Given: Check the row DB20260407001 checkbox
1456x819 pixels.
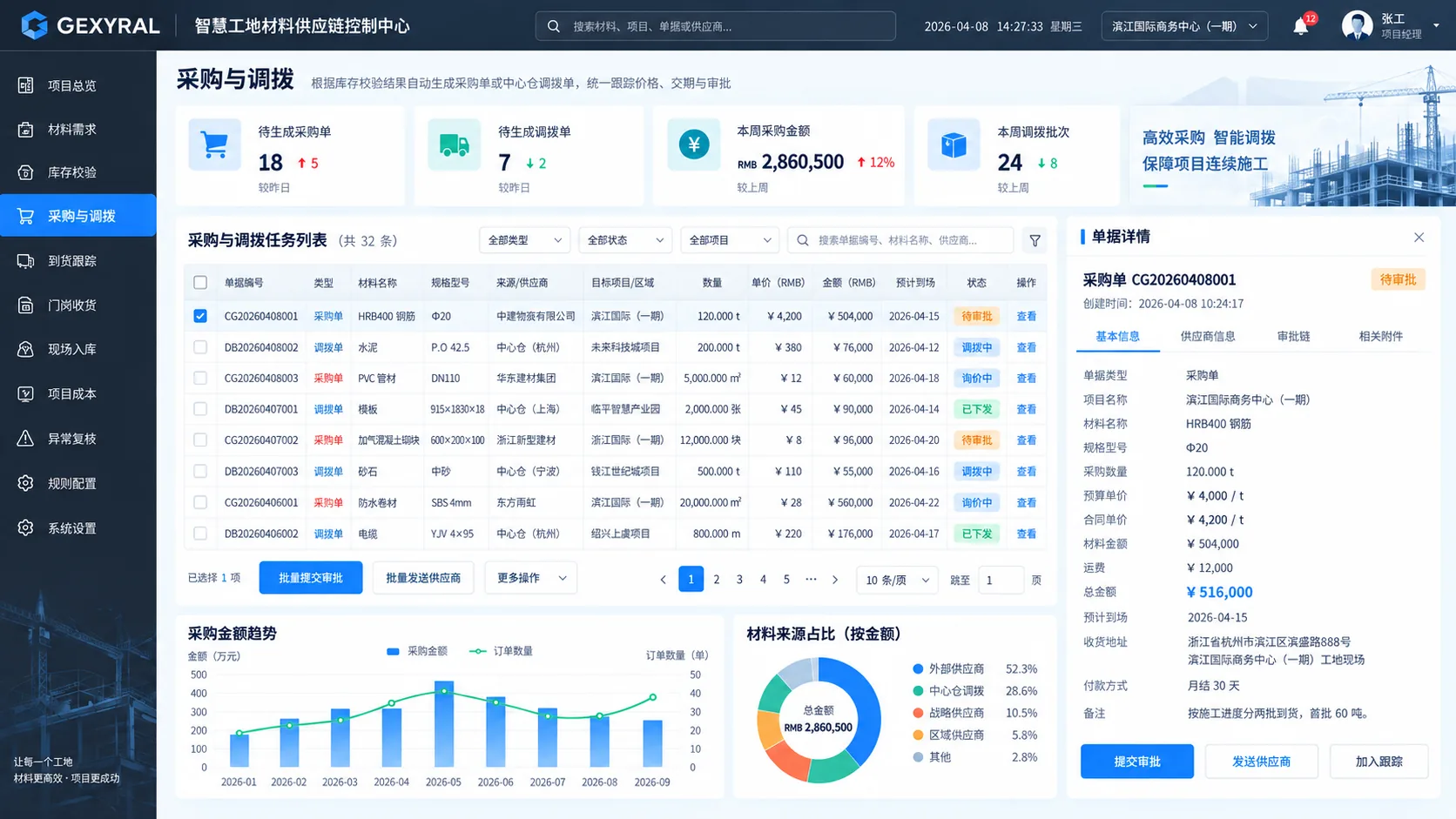Looking at the screenshot, I should pos(200,409).
